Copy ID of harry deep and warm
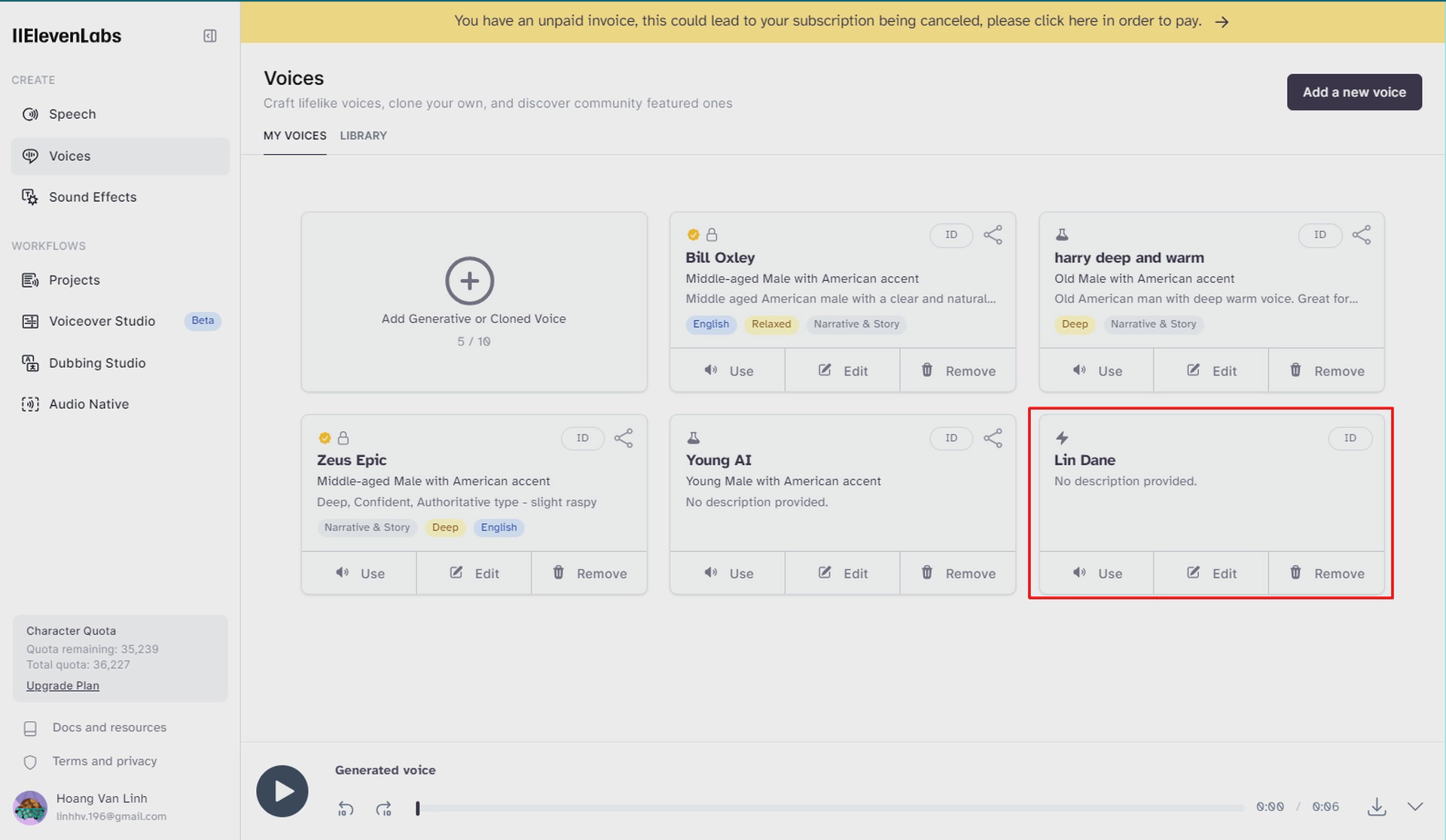This screenshot has height=840, width=1446. coord(1320,235)
